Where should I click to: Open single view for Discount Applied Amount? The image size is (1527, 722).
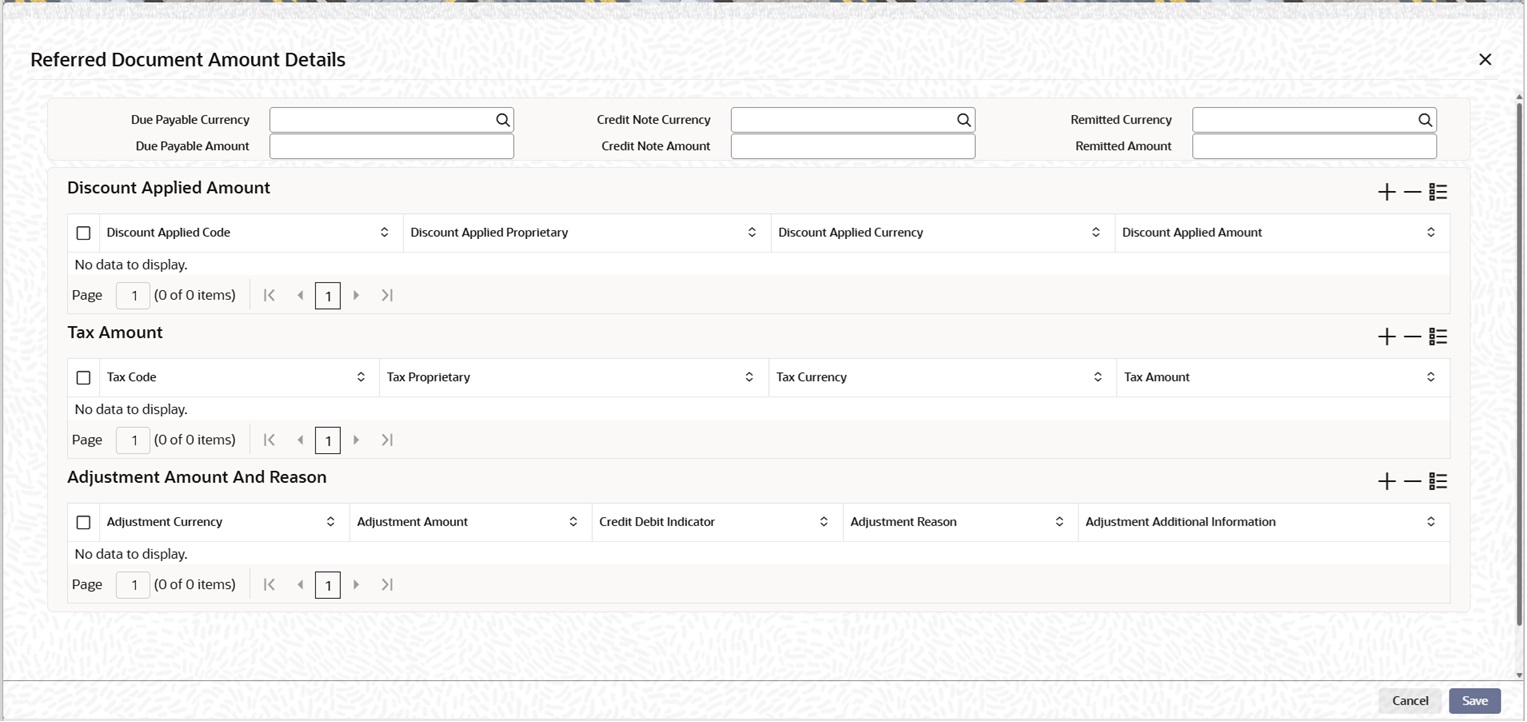[x=1438, y=192]
